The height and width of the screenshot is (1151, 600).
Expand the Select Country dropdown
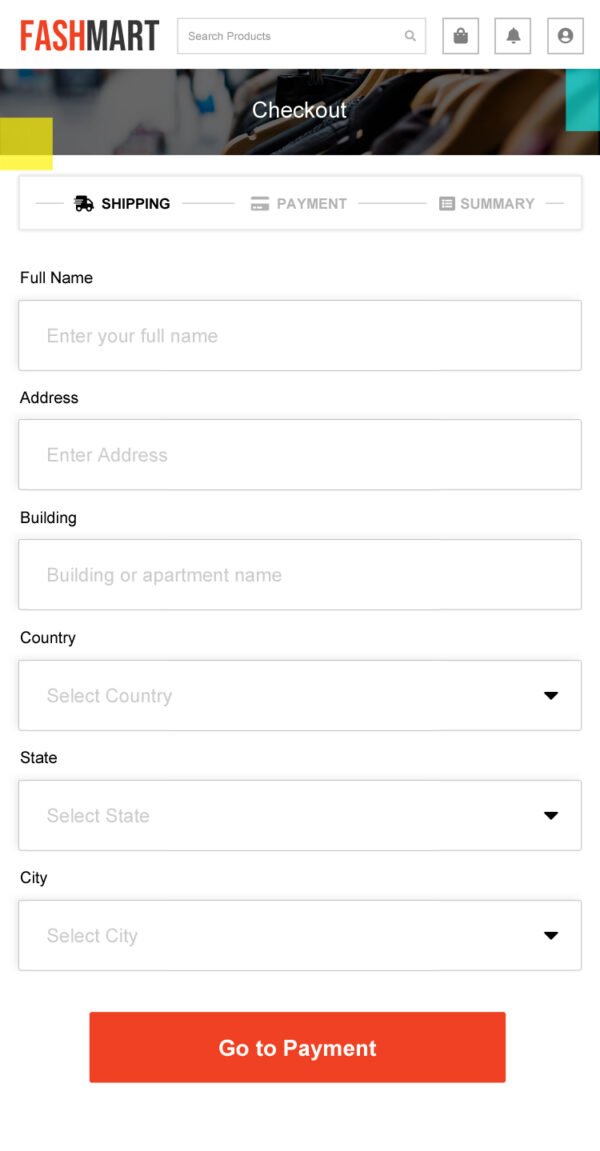[x=300, y=695]
